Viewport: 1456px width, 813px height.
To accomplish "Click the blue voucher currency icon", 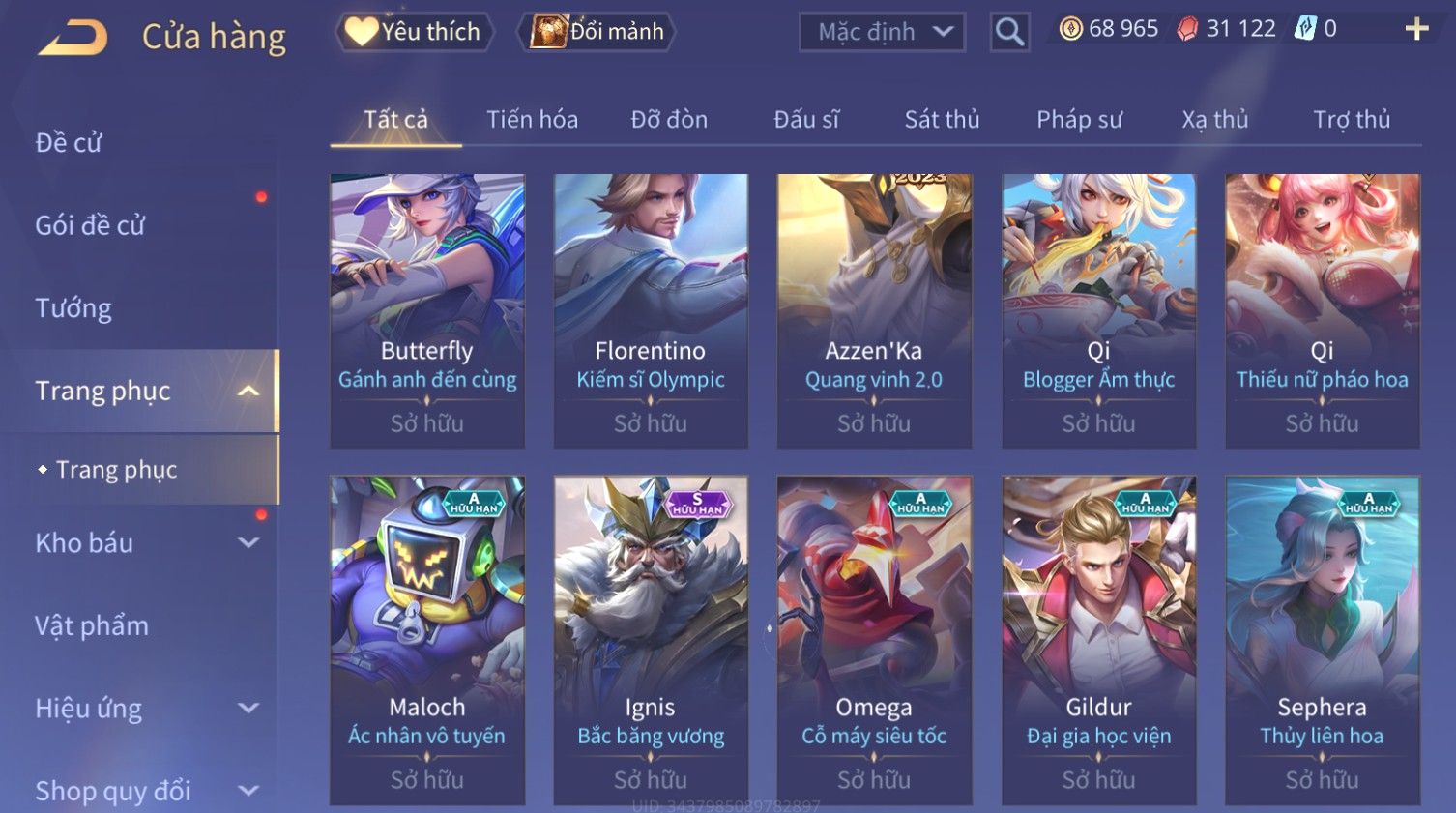I will [x=1305, y=29].
